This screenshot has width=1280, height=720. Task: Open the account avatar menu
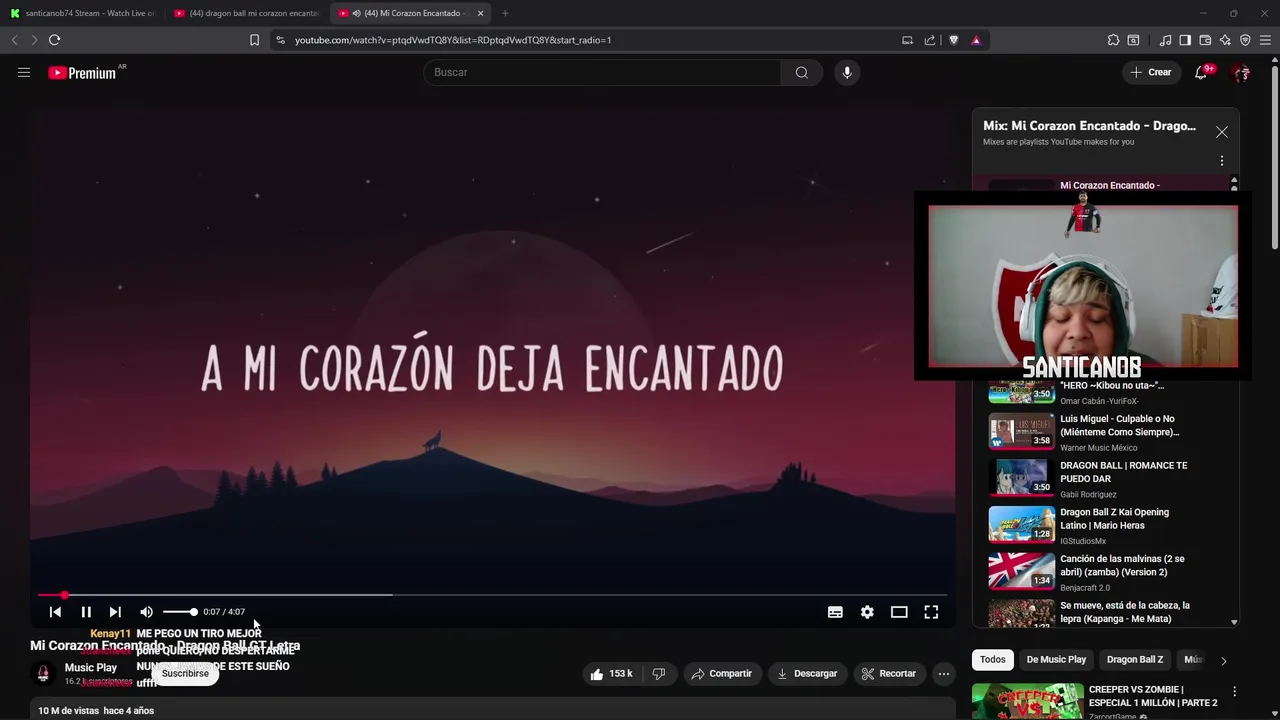(1241, 72)
